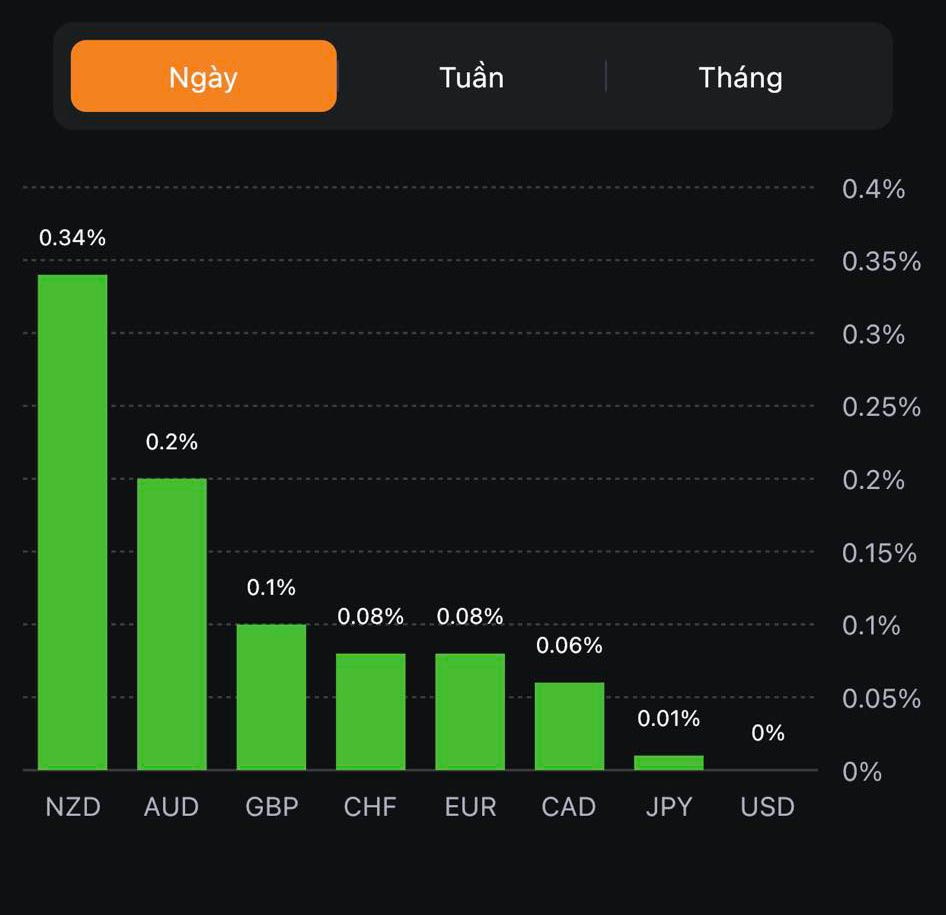Click the EUR currency label

click(470, 807)
